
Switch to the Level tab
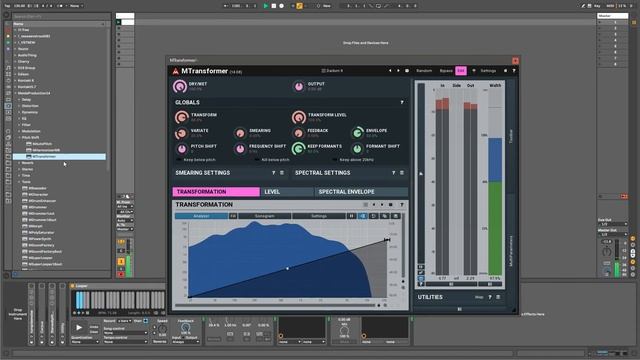[x=287, y=192]
